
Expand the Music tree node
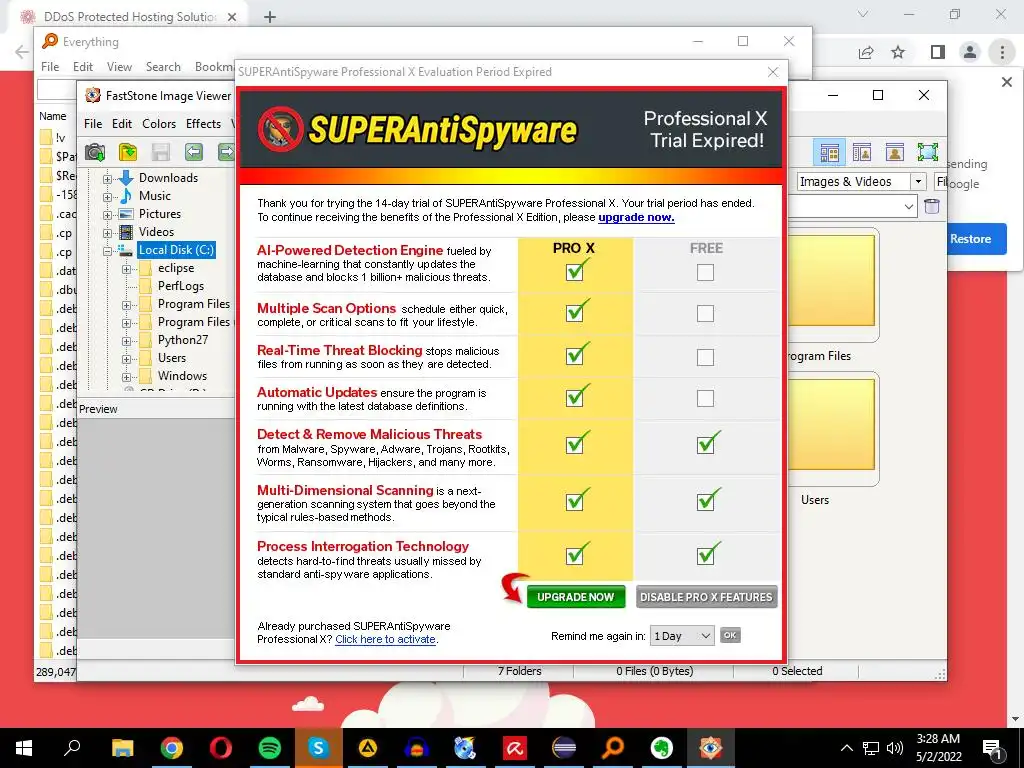coord(107,197)
